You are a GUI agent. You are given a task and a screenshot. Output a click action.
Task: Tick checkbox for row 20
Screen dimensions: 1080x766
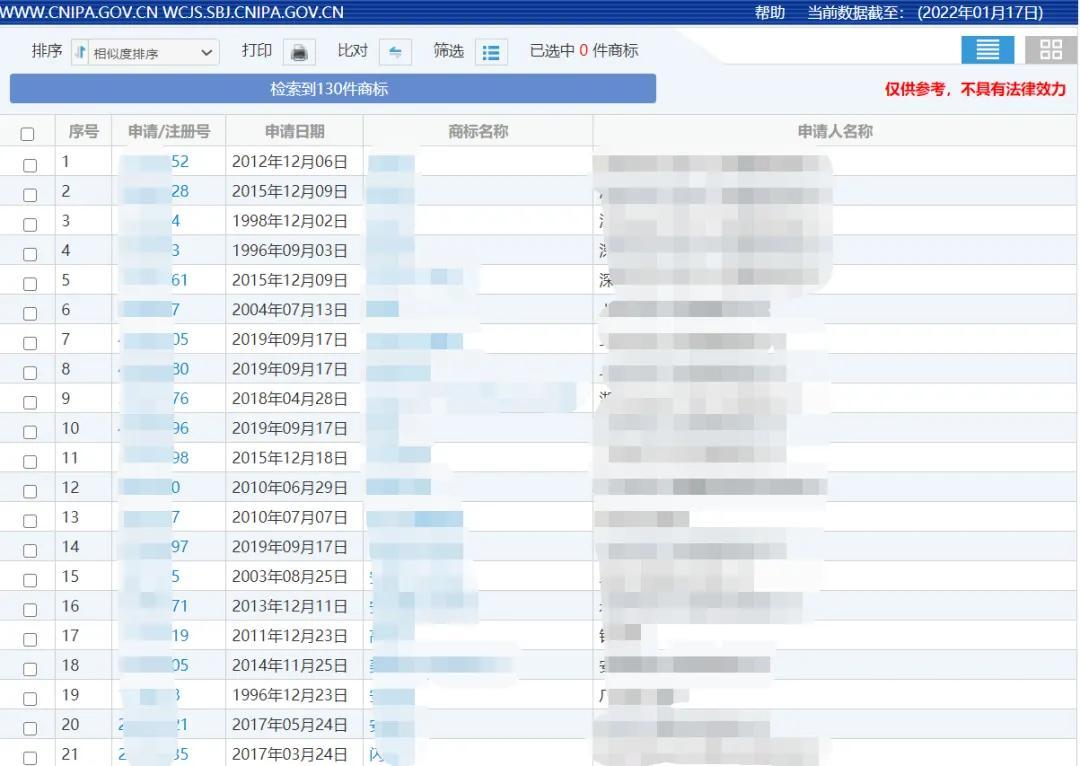point(30,728)
